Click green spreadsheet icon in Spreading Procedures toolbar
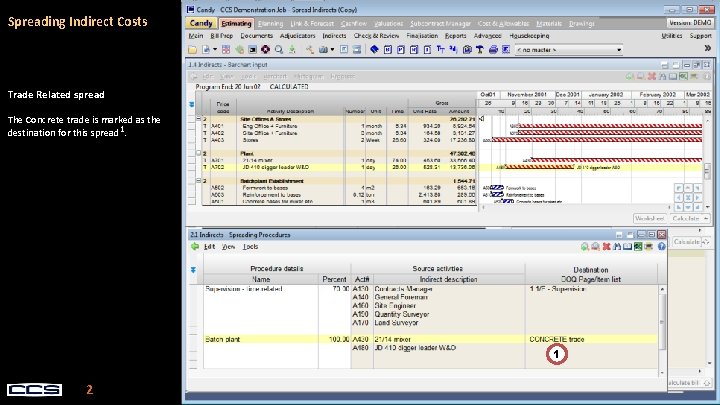The width and height of the screenshot is (720, 405). click(638, 247)
